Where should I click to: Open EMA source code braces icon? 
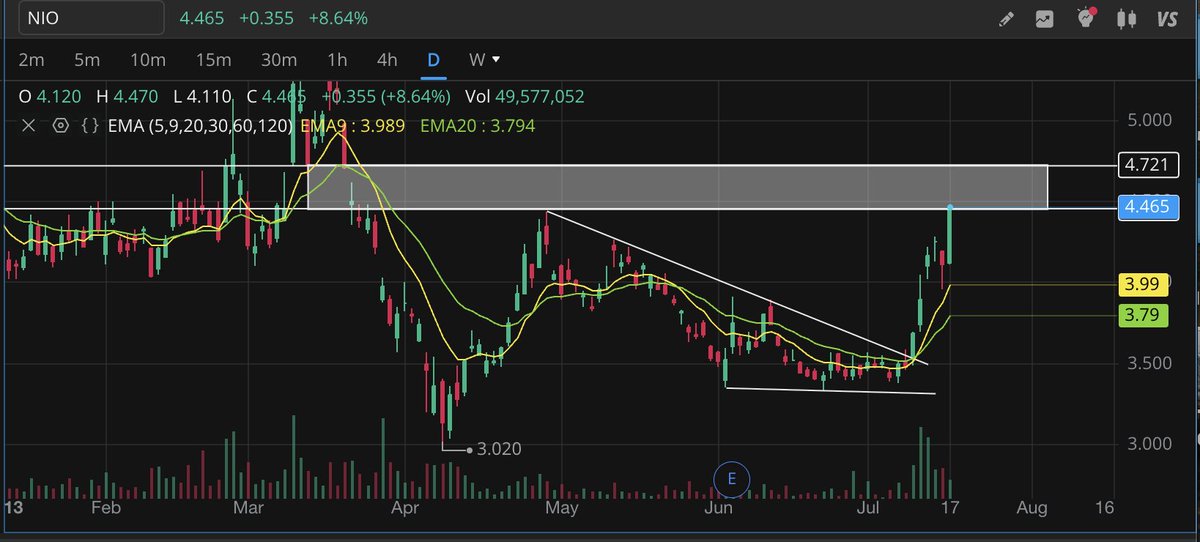[90, 126]
